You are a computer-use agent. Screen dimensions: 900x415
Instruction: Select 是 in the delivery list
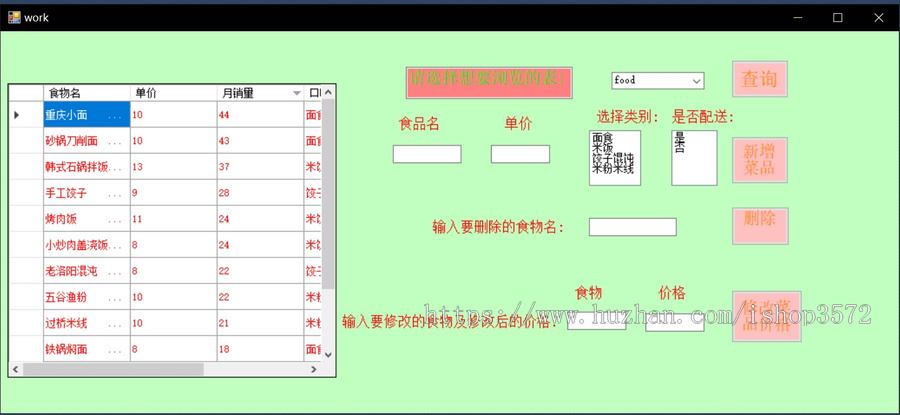680,138
